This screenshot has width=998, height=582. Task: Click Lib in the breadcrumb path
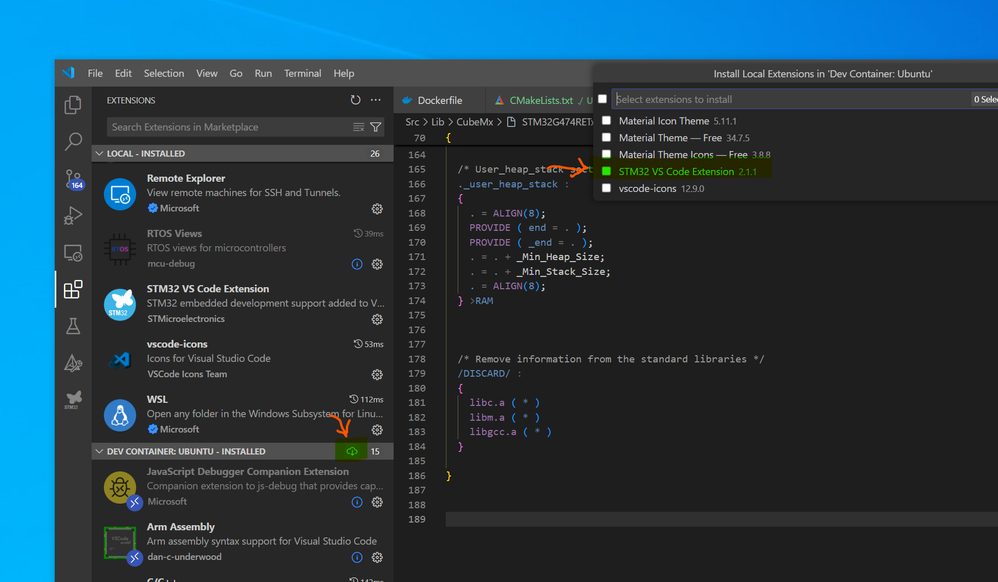(437, 122)
